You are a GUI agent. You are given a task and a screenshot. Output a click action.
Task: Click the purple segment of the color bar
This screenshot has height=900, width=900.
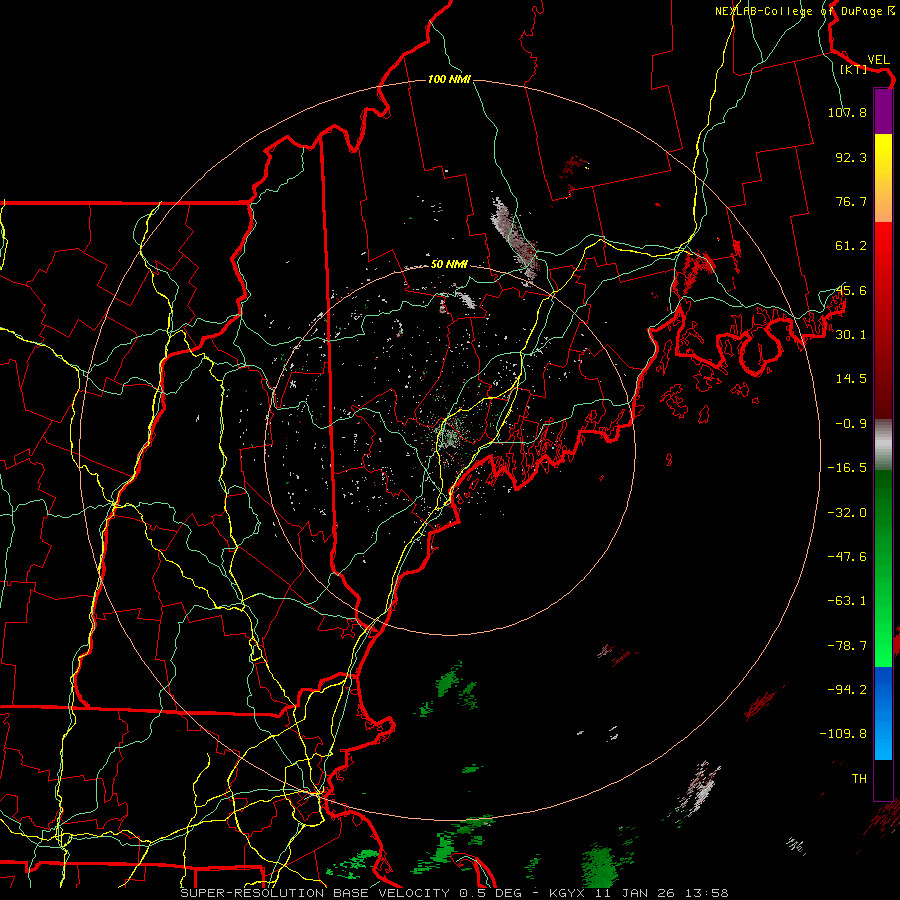coord(883,111)
